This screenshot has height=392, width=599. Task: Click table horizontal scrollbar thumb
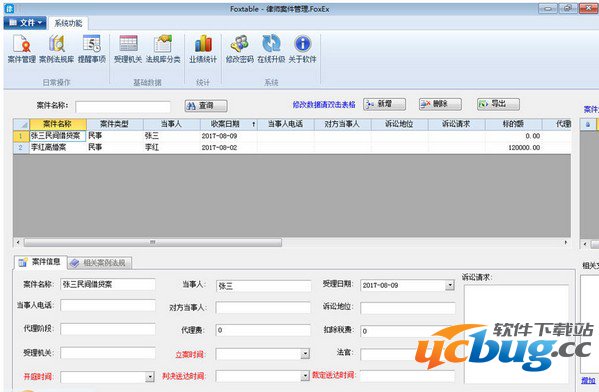tap(153, 243)
